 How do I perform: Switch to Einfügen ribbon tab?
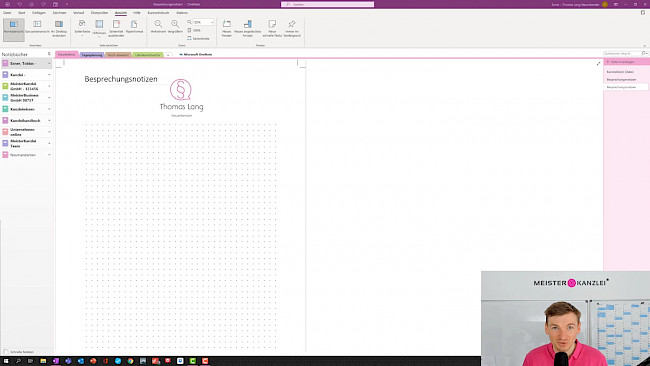pos(39,13)
